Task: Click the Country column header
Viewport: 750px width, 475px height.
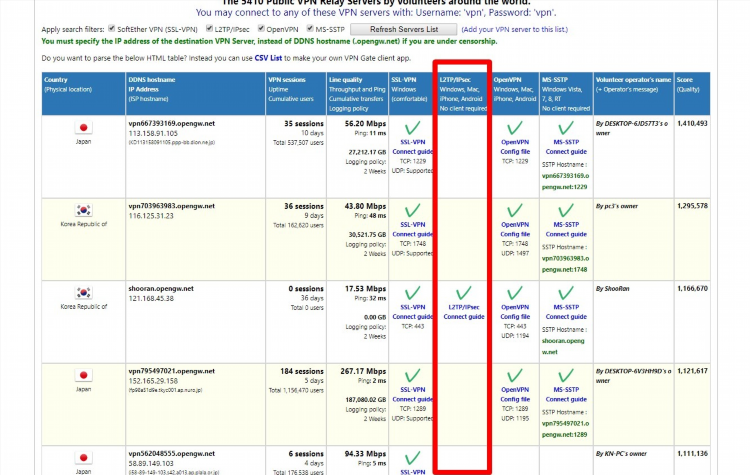Action: (x=83, y=94)
